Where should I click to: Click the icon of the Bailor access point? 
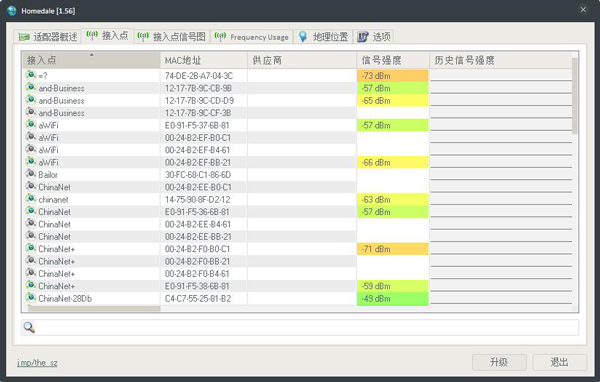click(x=31, y=174)
